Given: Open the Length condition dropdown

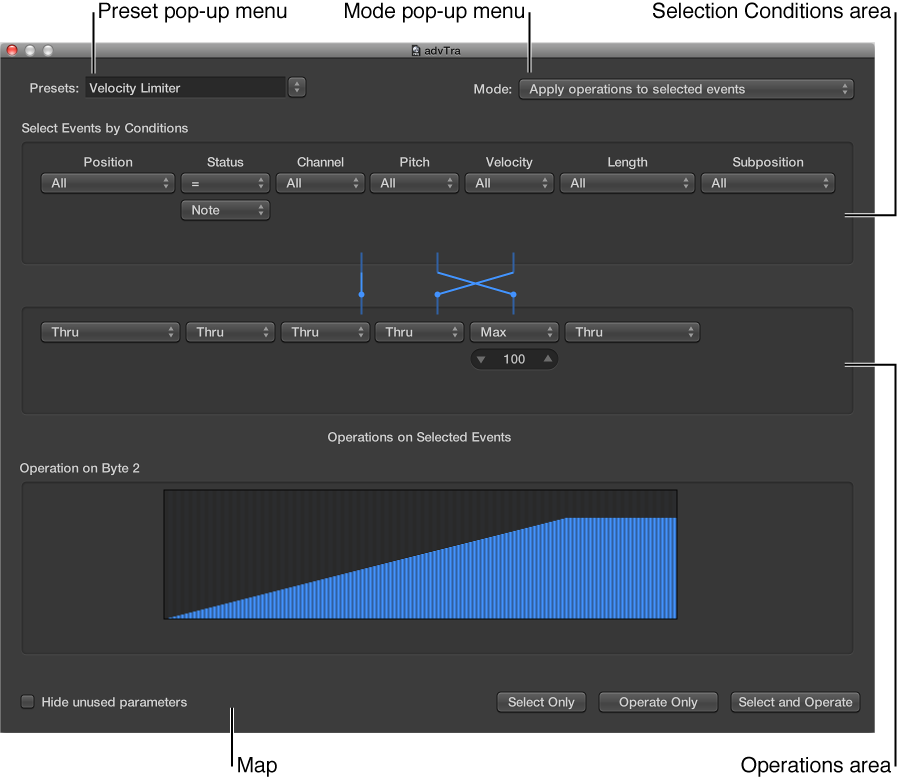Looking at the screenshot, I should click(x=627, y=183).
